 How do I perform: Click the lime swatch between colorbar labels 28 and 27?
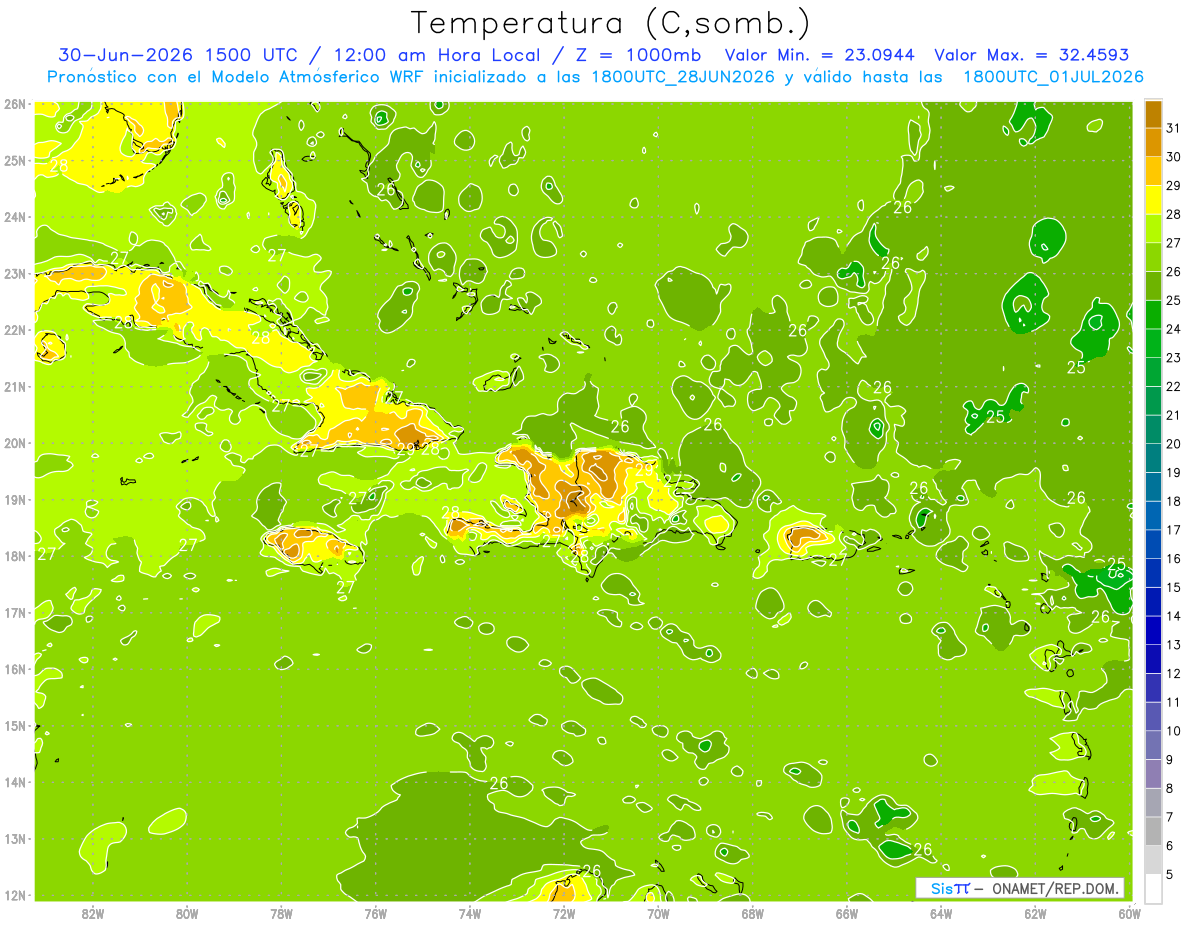[1153, 229]
